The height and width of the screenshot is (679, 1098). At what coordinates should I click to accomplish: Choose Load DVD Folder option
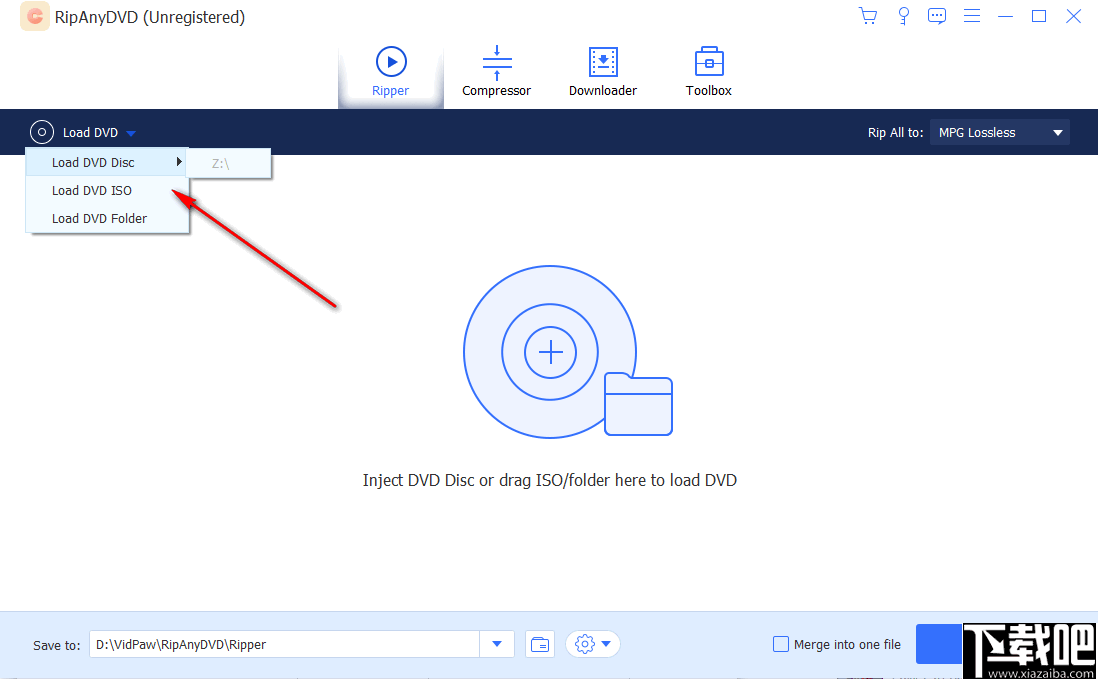[100, 218]
